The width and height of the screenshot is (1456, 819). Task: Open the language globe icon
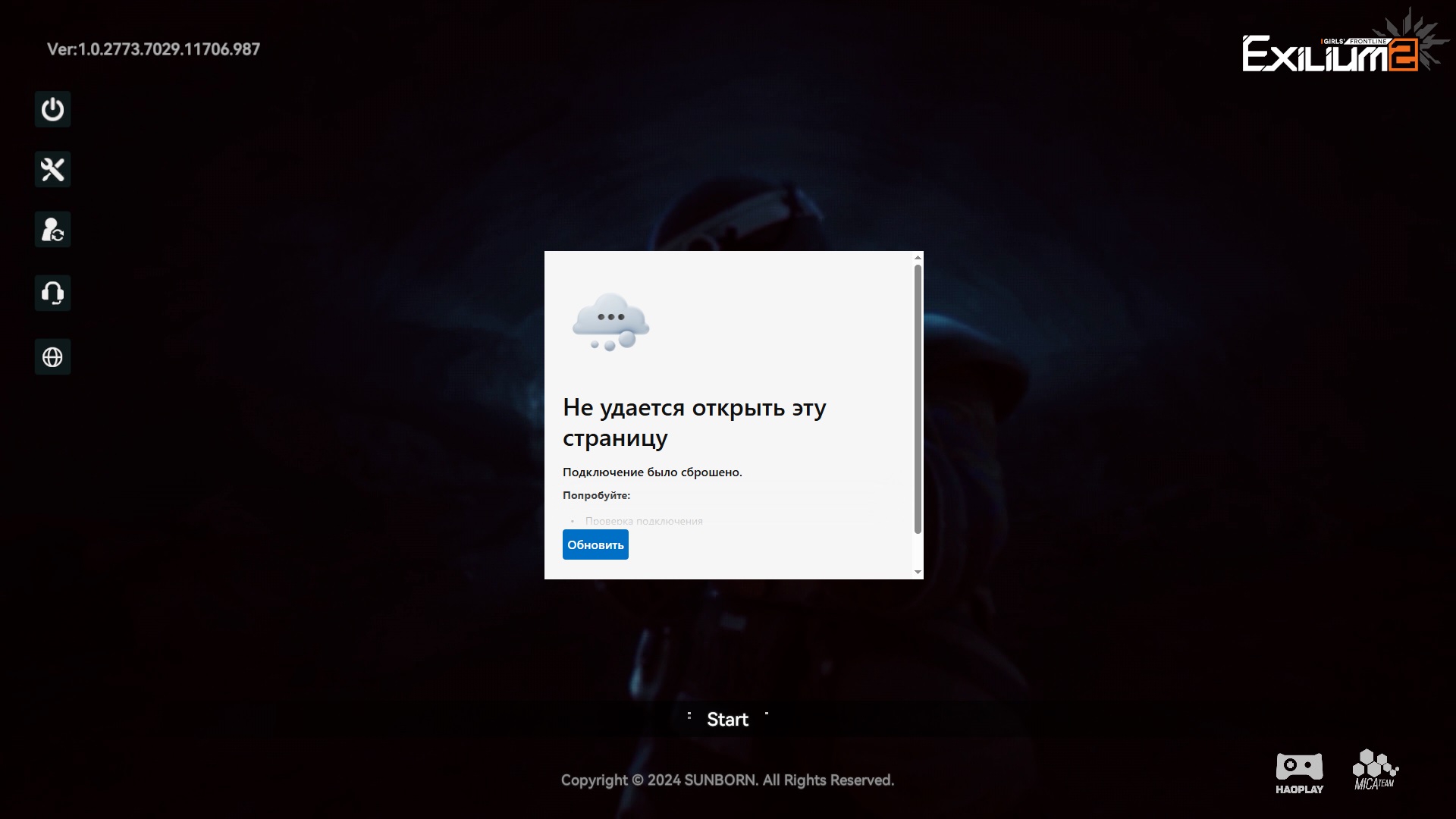click(x=52, y=356)
